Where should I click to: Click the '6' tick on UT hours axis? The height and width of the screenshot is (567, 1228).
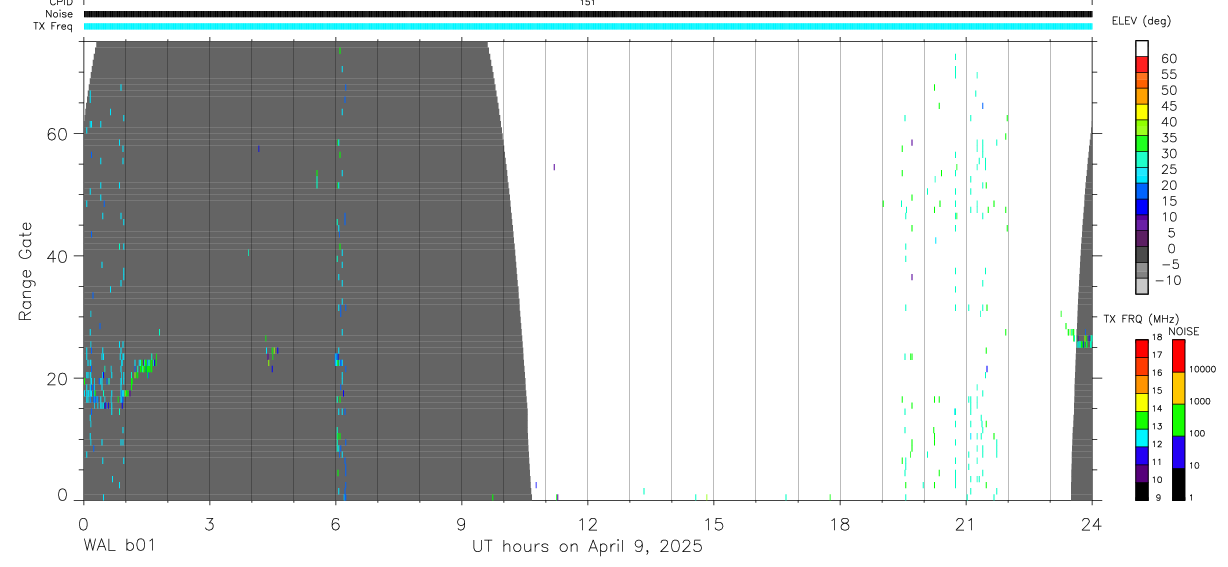(335, 523)
